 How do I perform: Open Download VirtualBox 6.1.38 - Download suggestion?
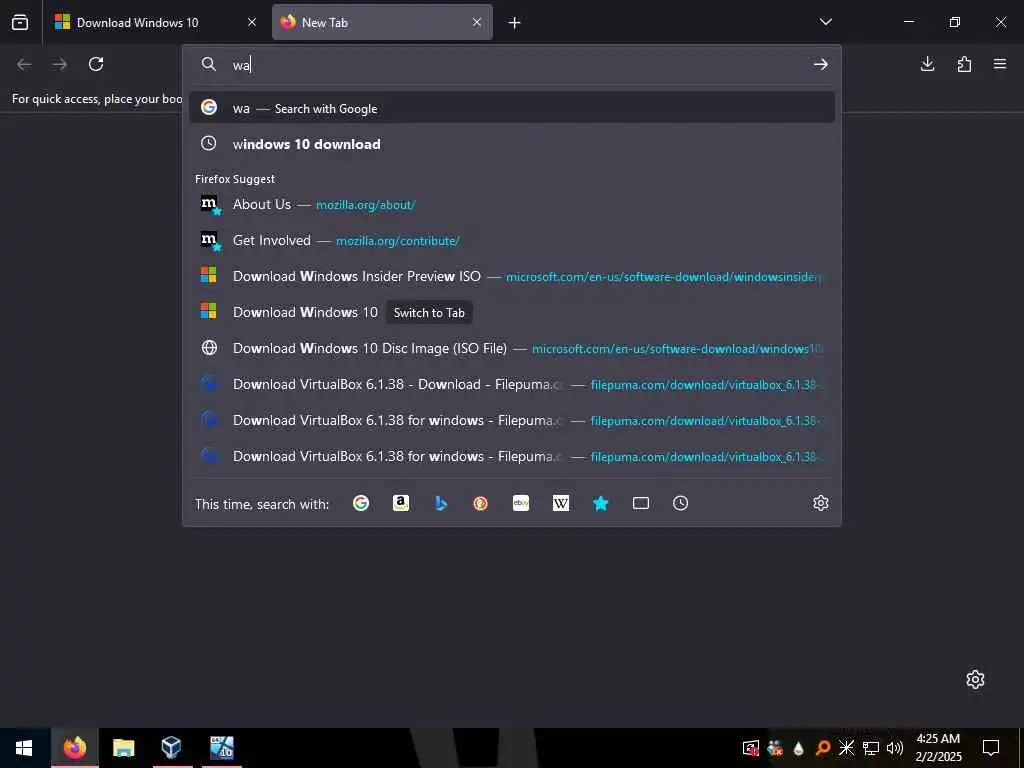[512, 384]
